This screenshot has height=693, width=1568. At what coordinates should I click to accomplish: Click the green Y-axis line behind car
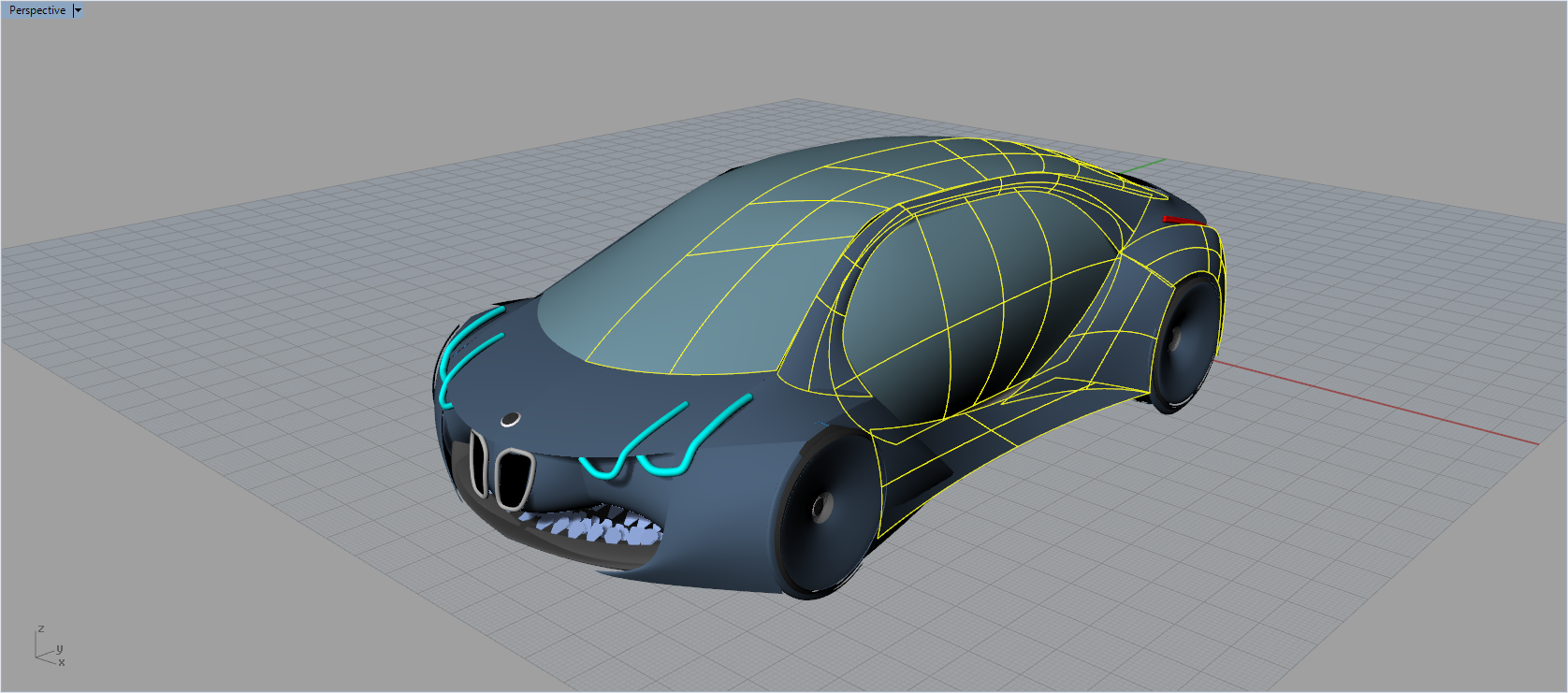[1146, 166]
